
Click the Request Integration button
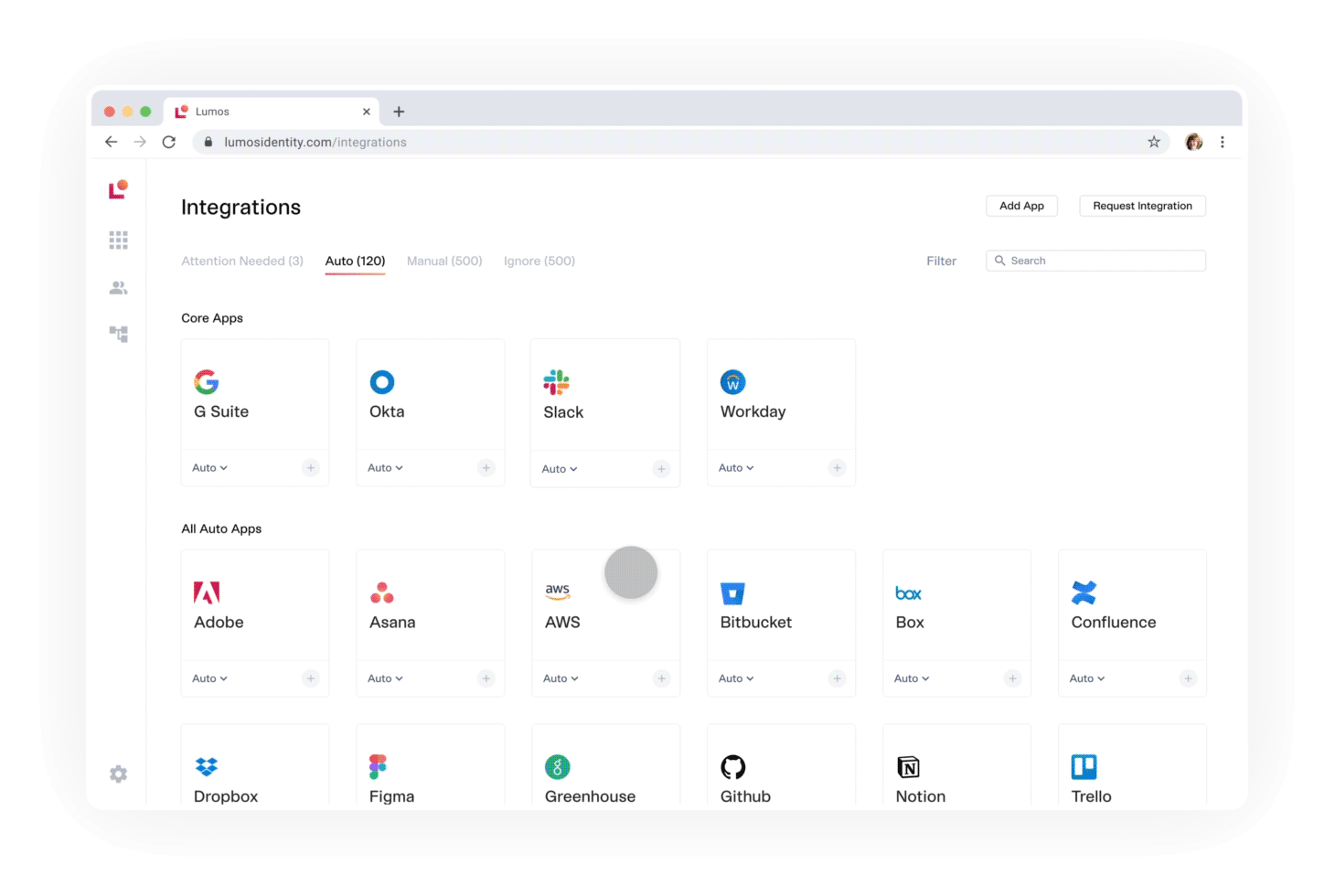(x=1142, y=206)
